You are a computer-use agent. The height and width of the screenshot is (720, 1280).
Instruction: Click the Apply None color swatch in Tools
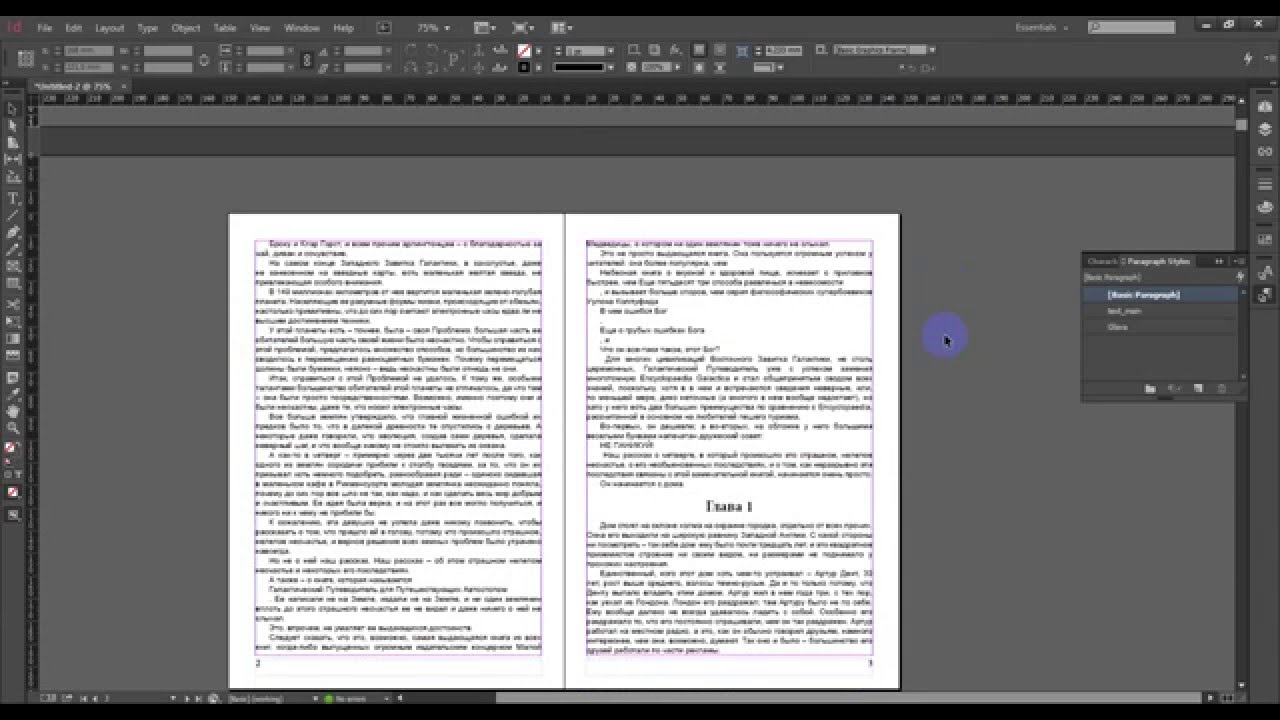click(13, 492)
